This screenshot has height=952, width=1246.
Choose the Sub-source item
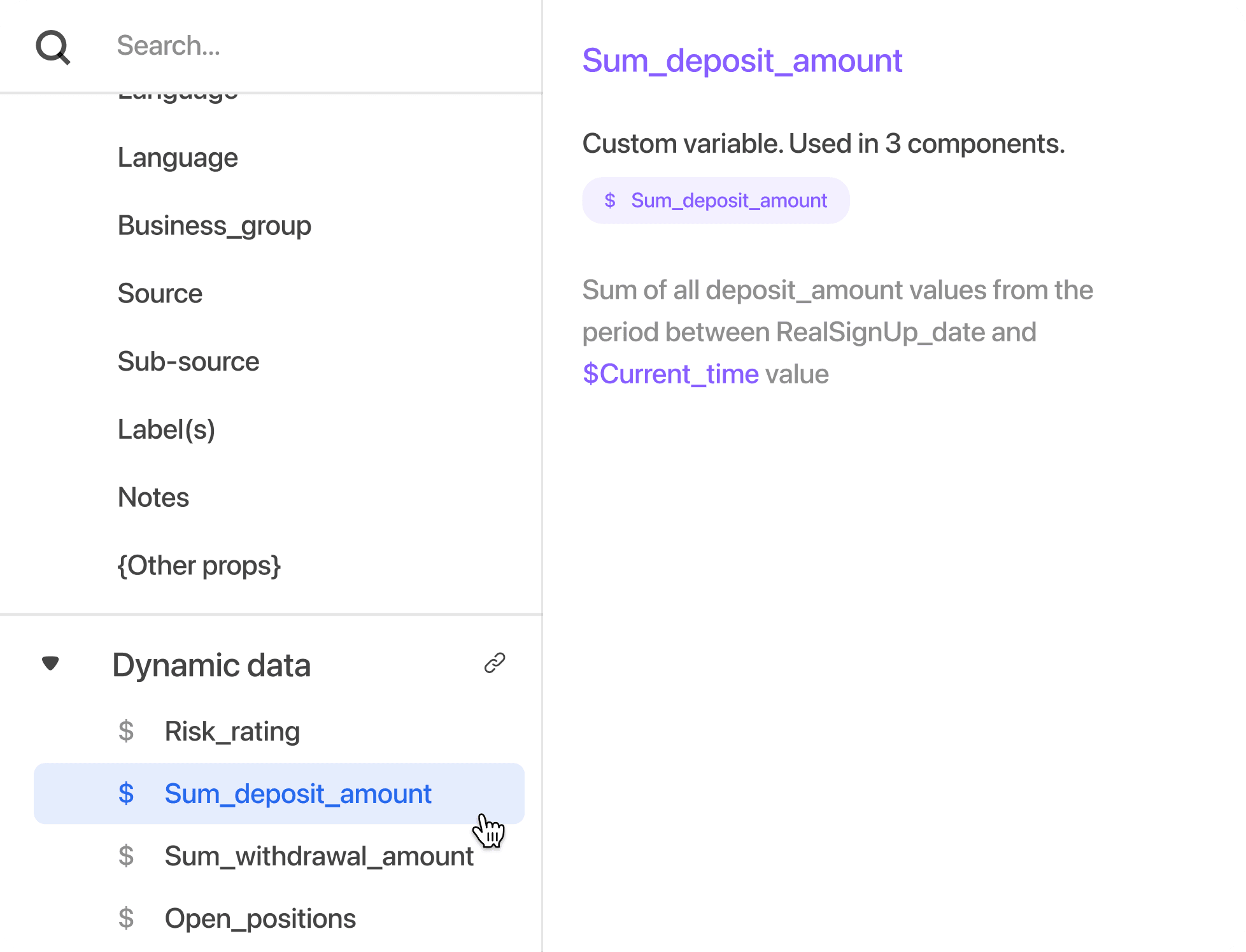pos(188,362)
